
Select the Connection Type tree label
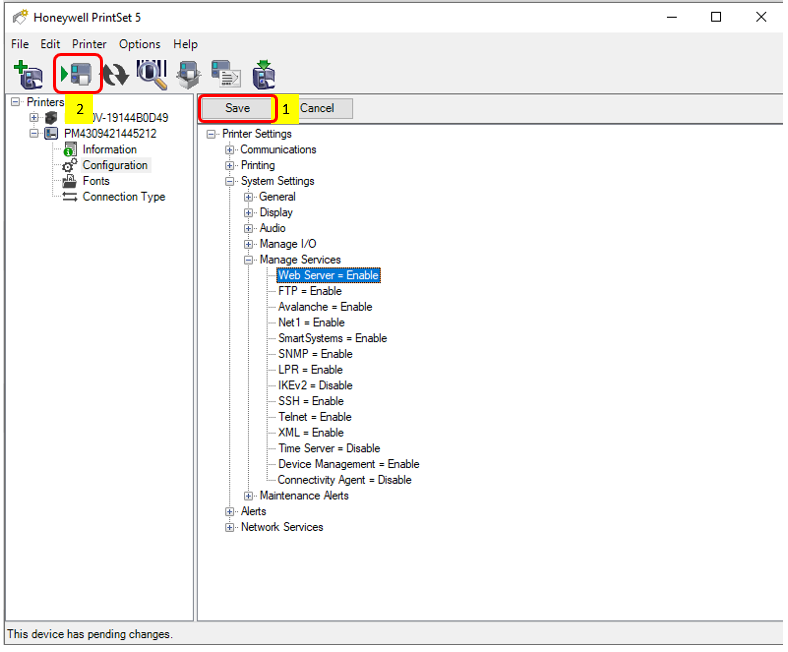click(124, 197)
